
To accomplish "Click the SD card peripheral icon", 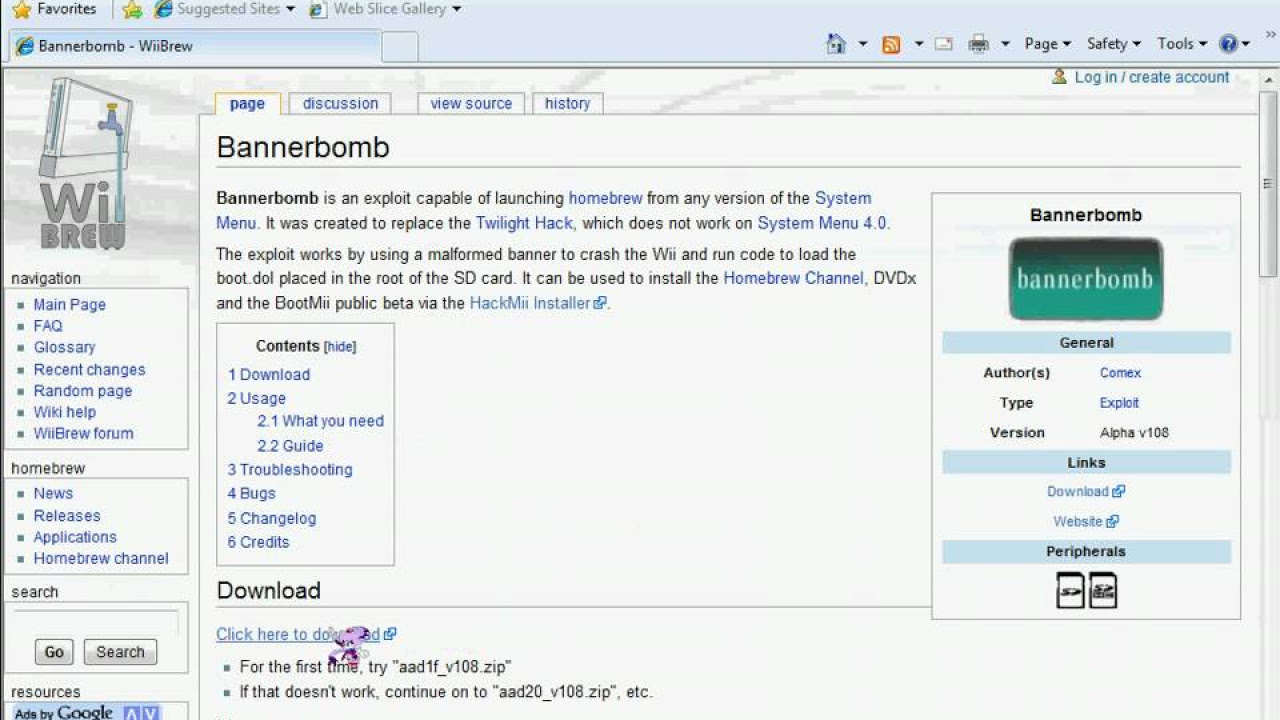I will tap(1071, 590).
